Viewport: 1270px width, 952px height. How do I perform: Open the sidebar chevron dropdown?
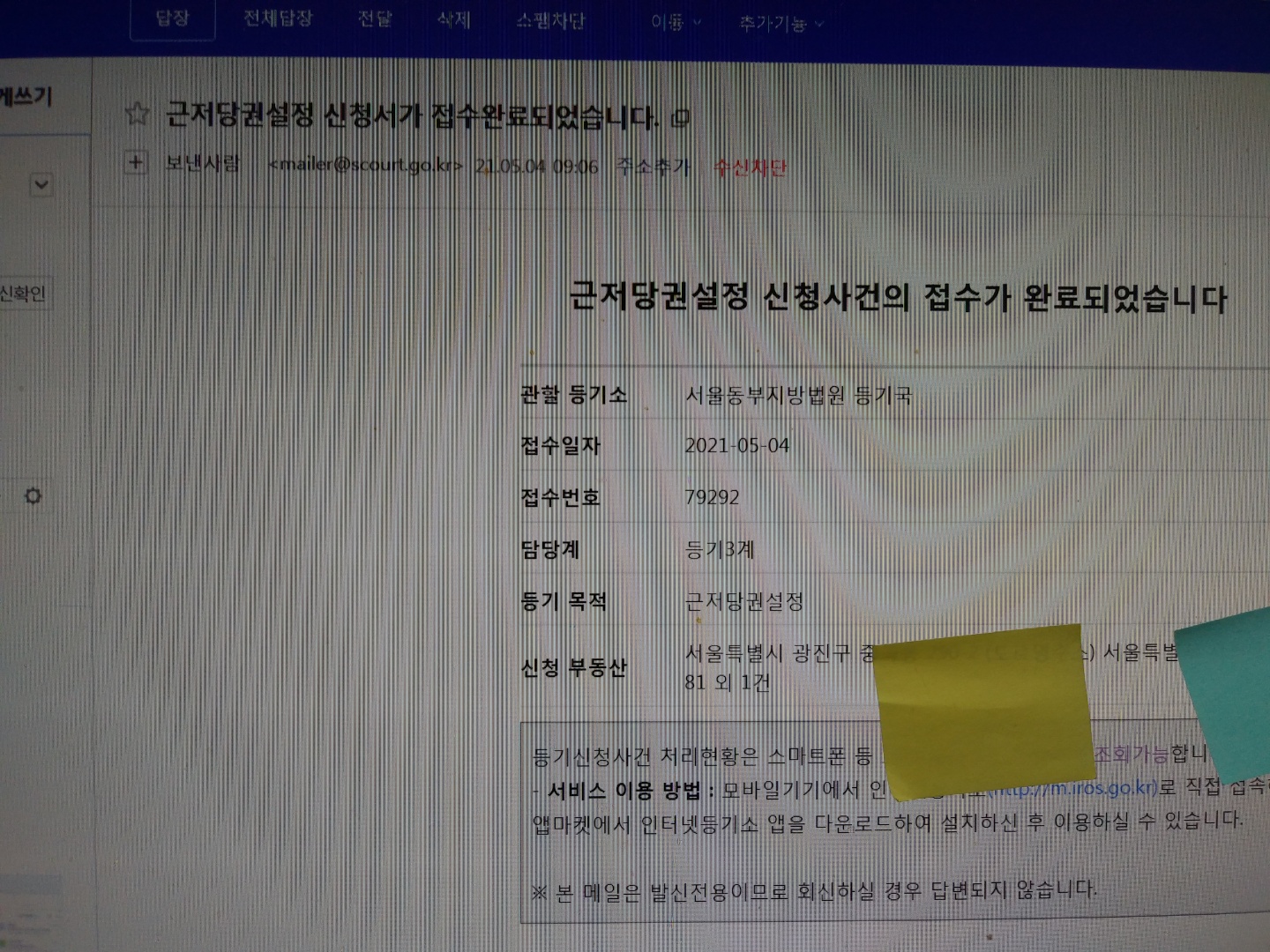click(41, 185)
